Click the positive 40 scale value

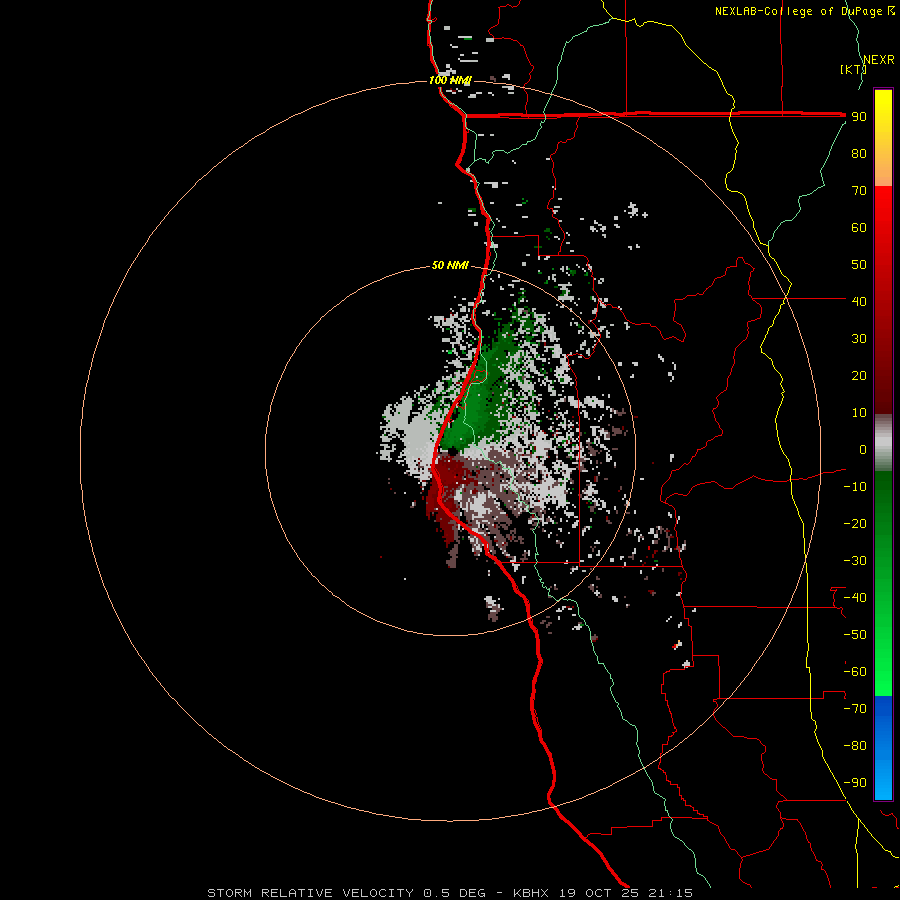tap(859, 302)
